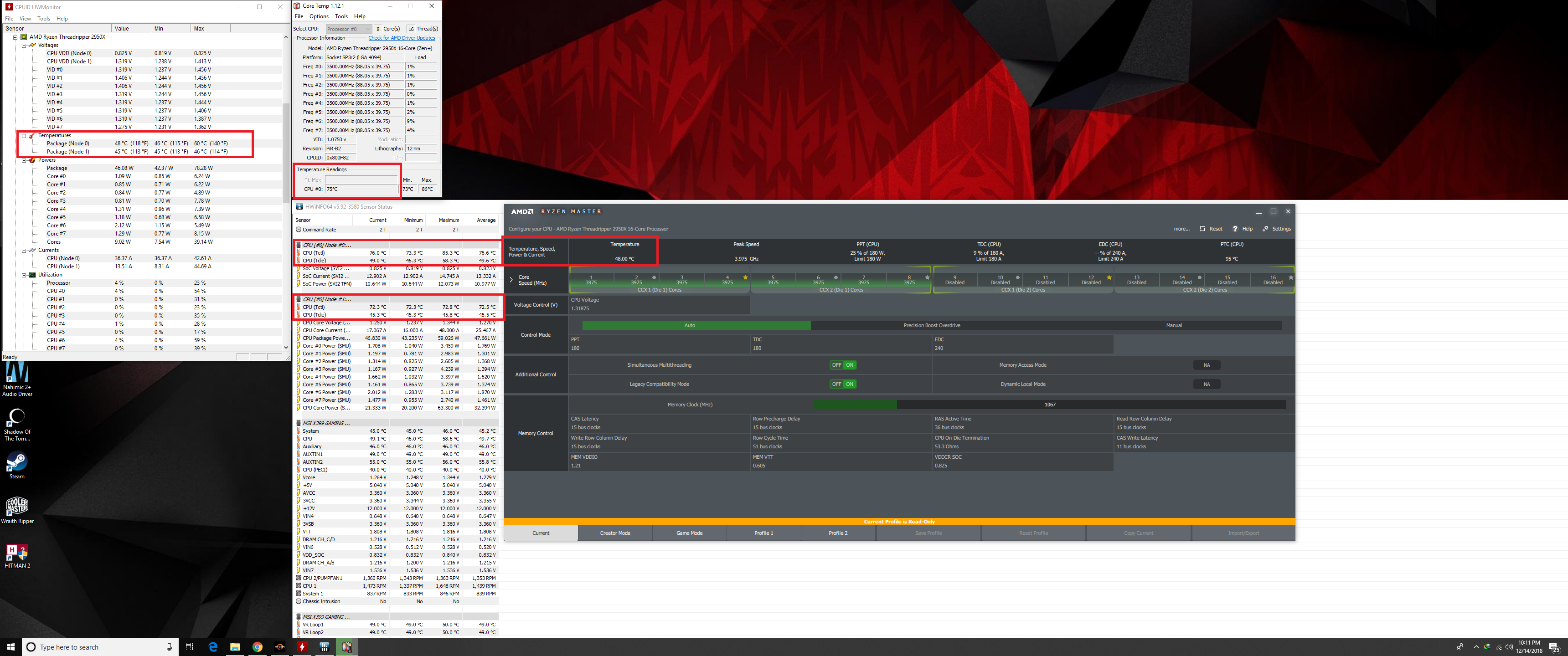
Task: Open Cooler Master Wraith Ripper desktop icon
Action: [x=17, y=510]
